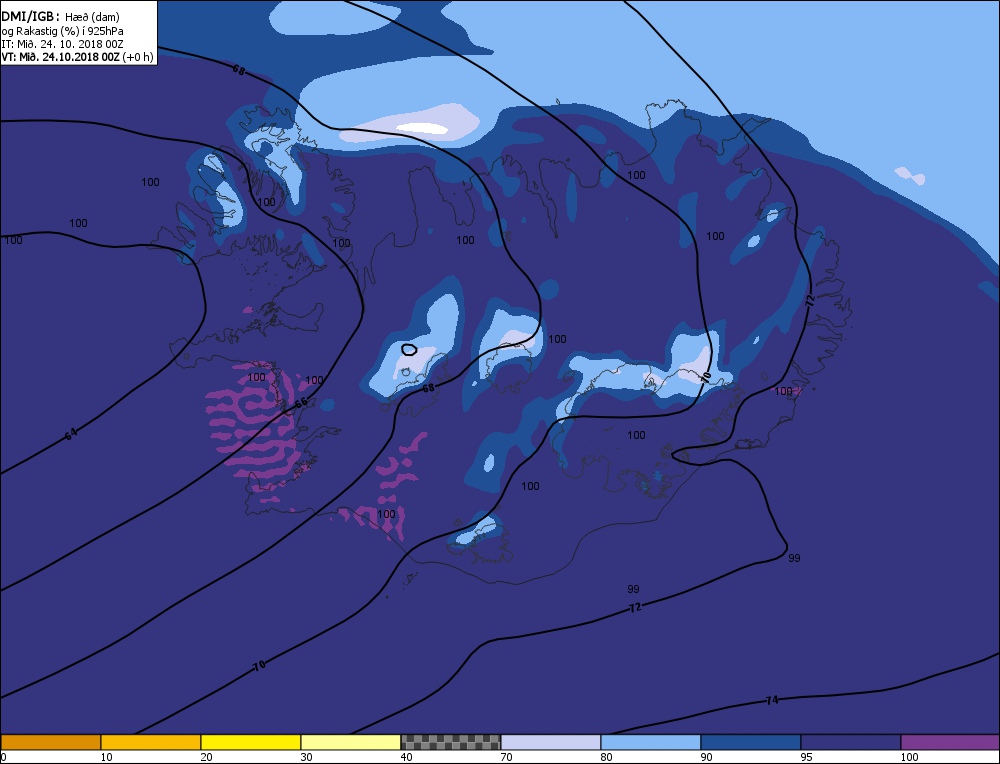1000x764 pixels.
Task: Select the medium blue 90–95 legend swatch
Action: tap(751, 742)
